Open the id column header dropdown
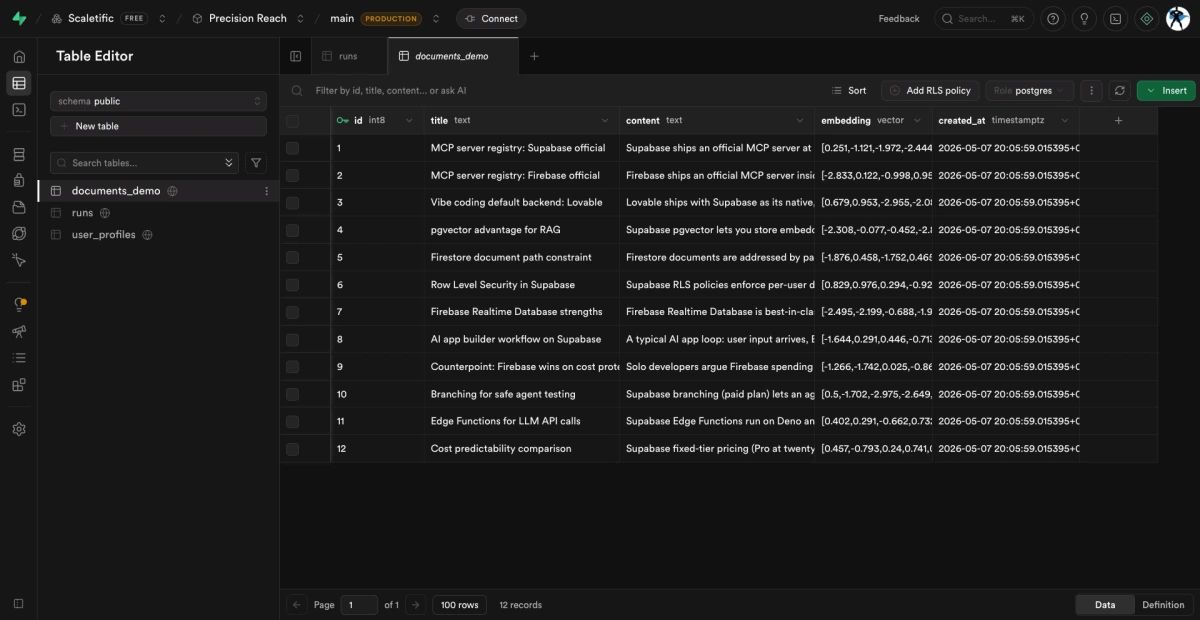The height and width of the screenshot is (620, 1200). point(408,120)
